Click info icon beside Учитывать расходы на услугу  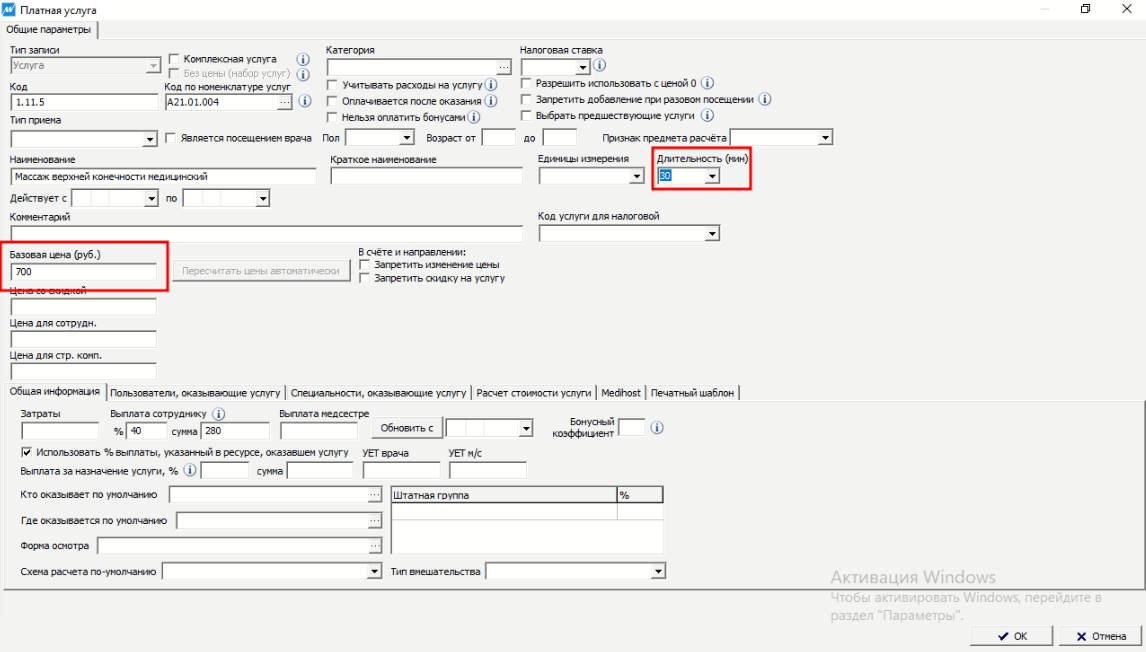[x=491, y=86]
